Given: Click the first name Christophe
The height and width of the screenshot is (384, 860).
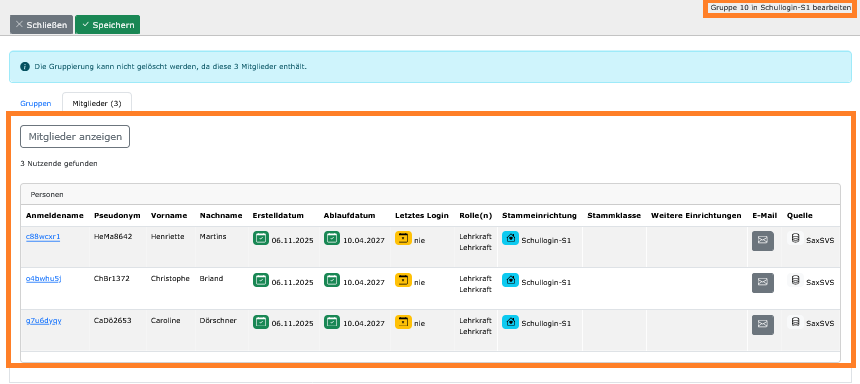Looking at the screenshot, I should pos(170,279).
